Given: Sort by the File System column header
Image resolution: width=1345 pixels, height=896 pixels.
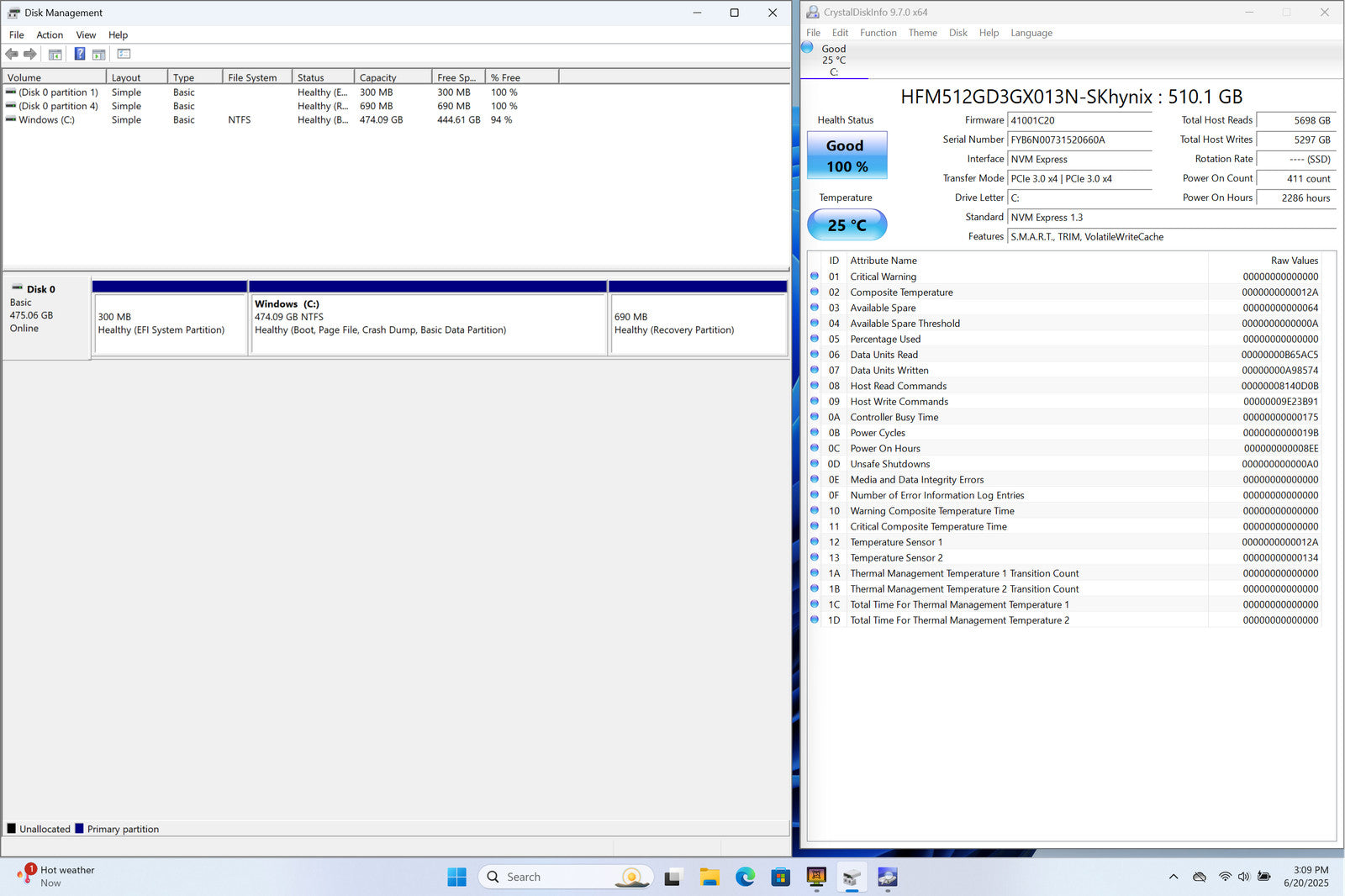Looking at the screenshot, I should pos(257,77).
